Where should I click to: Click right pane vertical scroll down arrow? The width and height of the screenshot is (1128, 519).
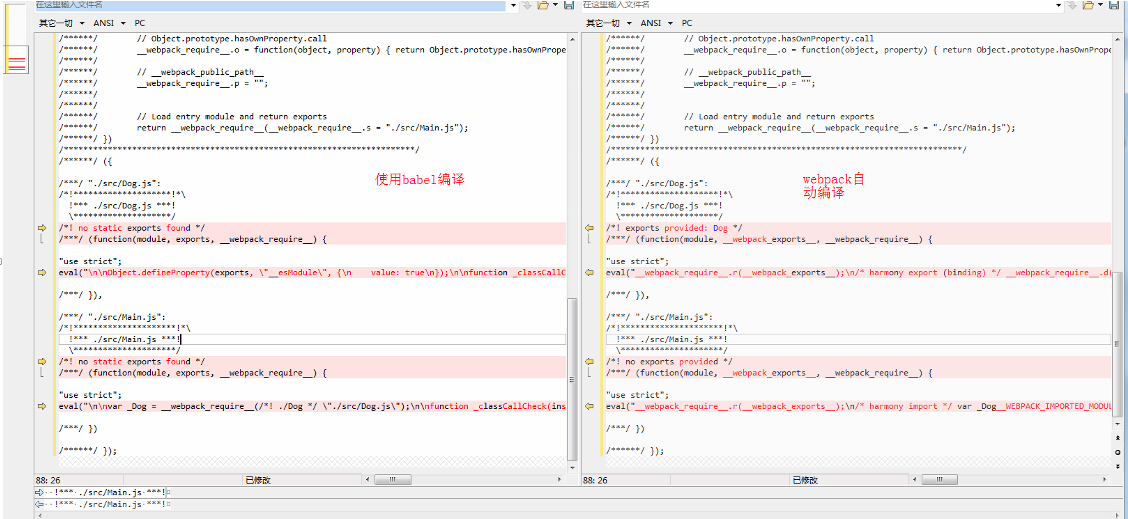1119,423
